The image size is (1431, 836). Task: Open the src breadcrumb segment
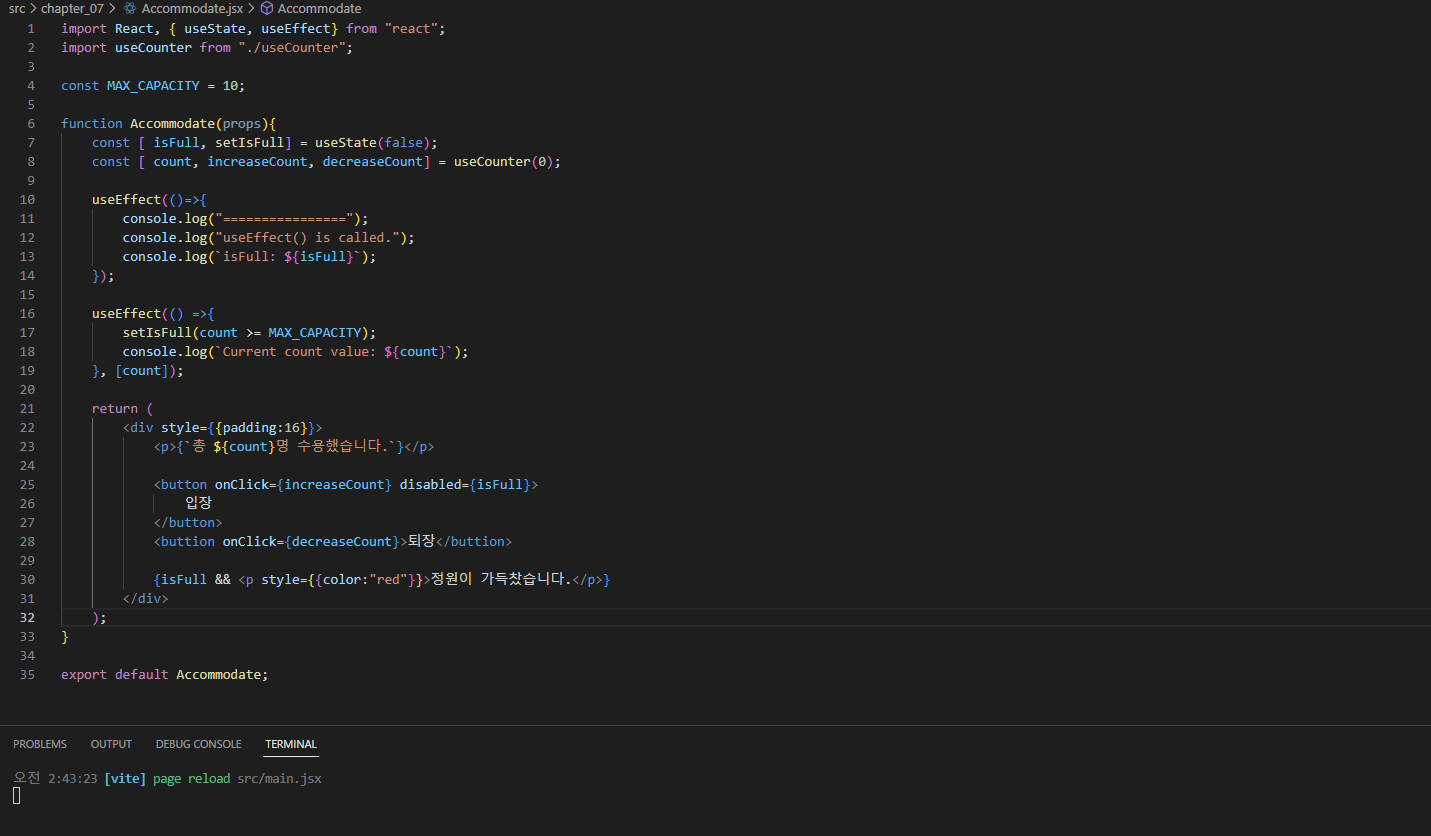pyautogui.click(x=17, y=8)
